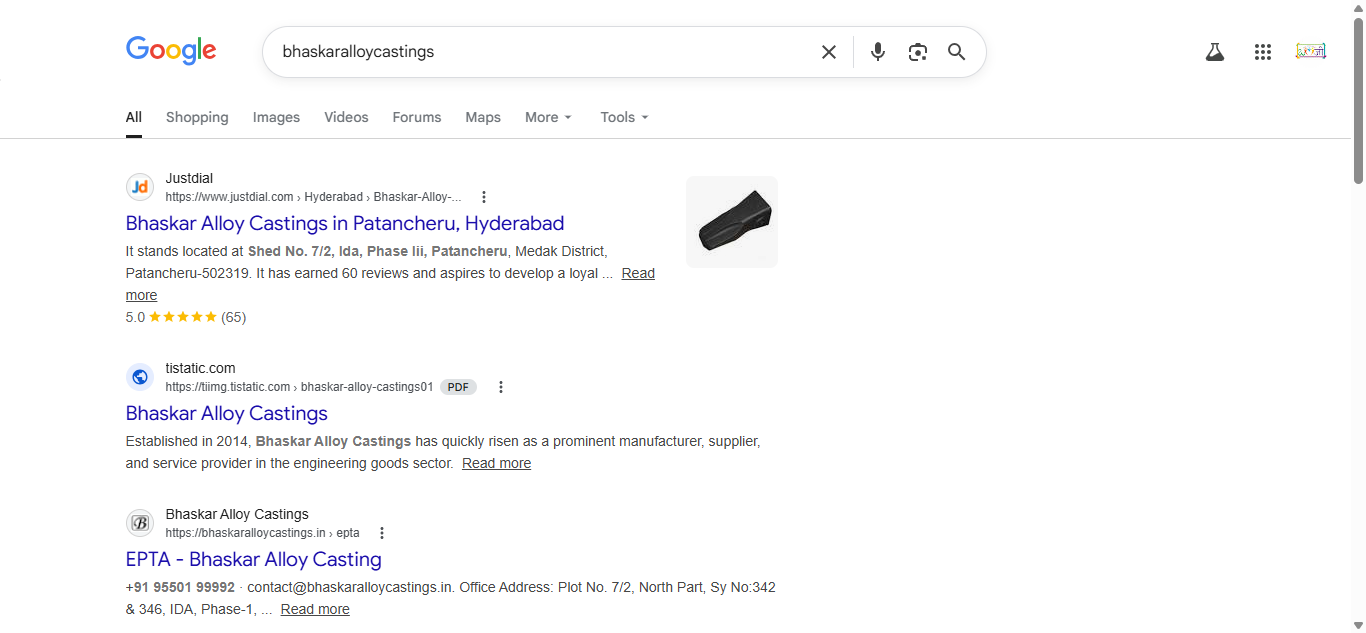Open the Google account profile picture
1366x633 pixels.
(1310, 51)
